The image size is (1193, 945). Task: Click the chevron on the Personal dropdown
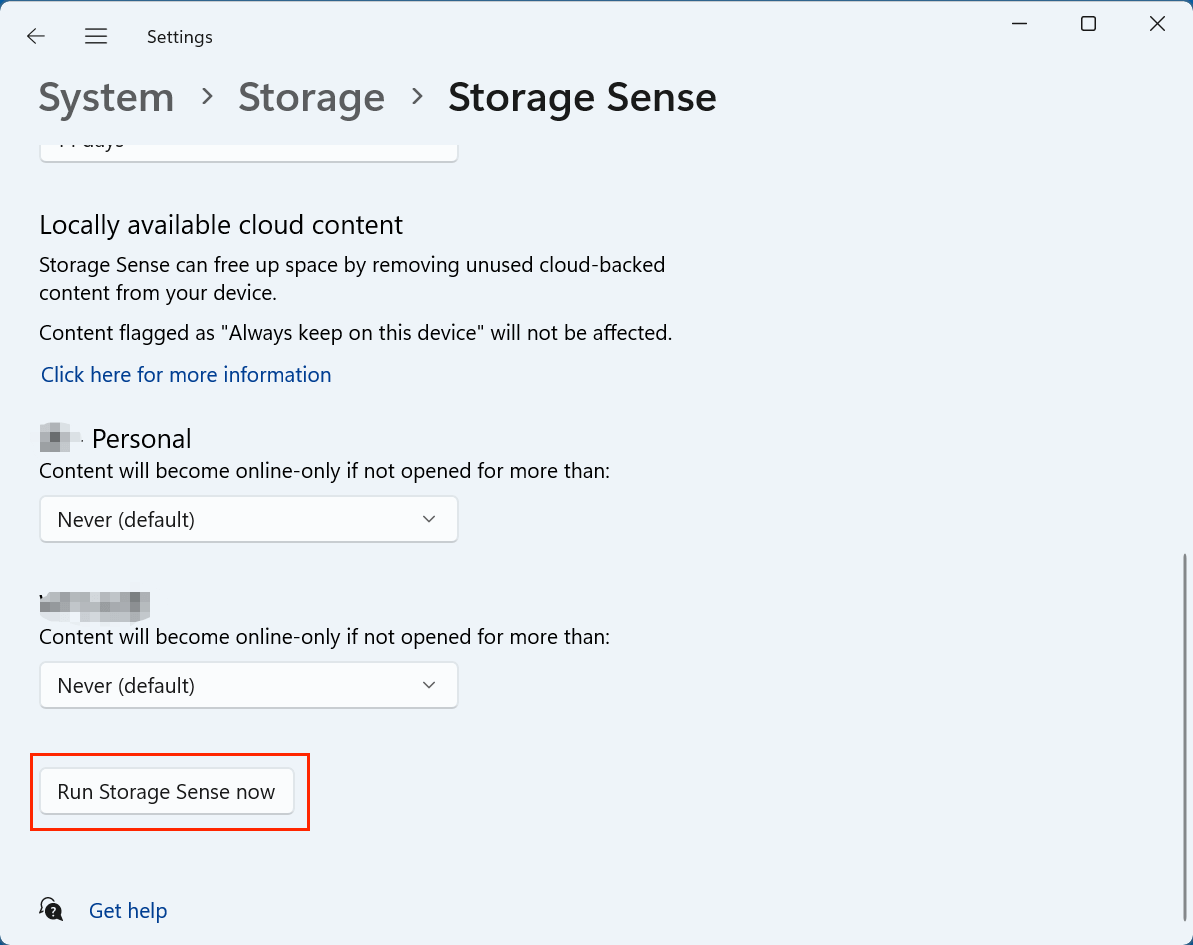(428, 519)
